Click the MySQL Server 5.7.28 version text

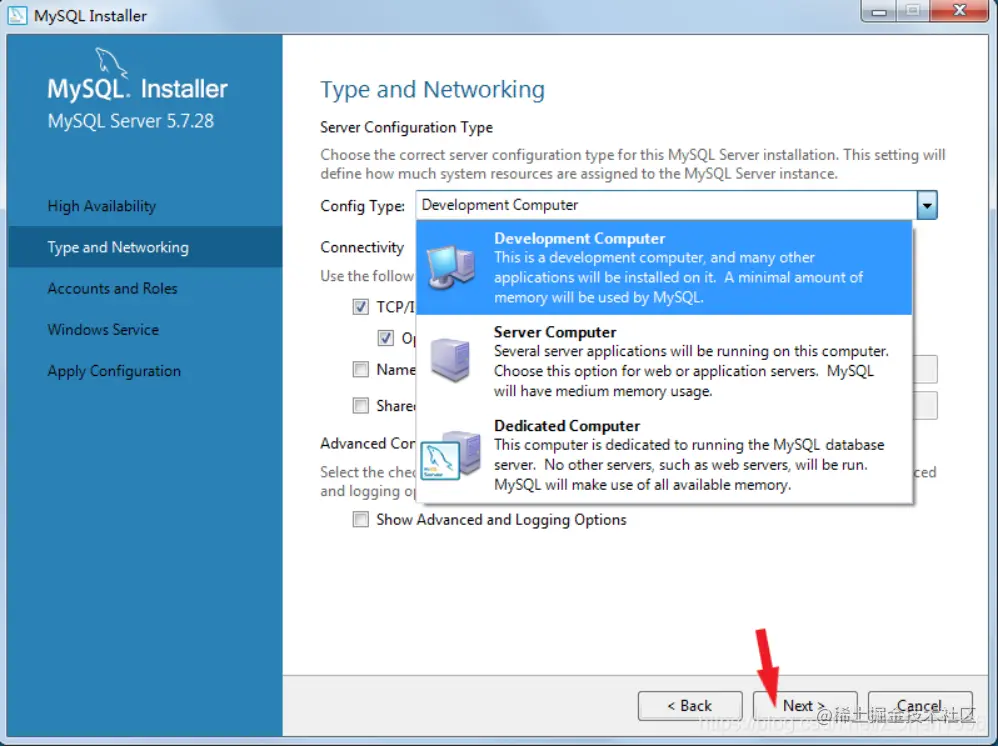[x=130, y=121]
